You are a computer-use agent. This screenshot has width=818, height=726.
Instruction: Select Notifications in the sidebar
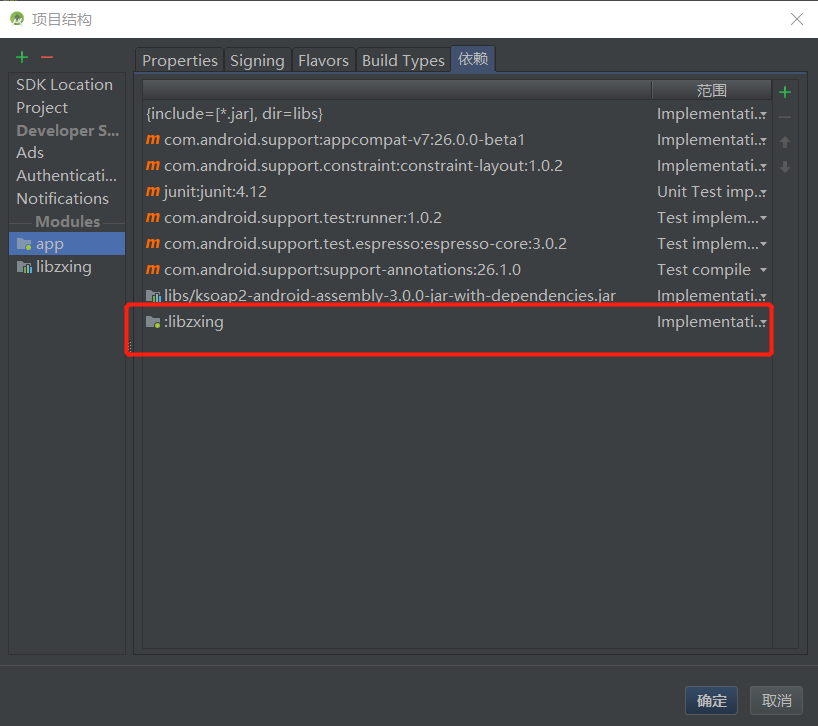[67, 199]
